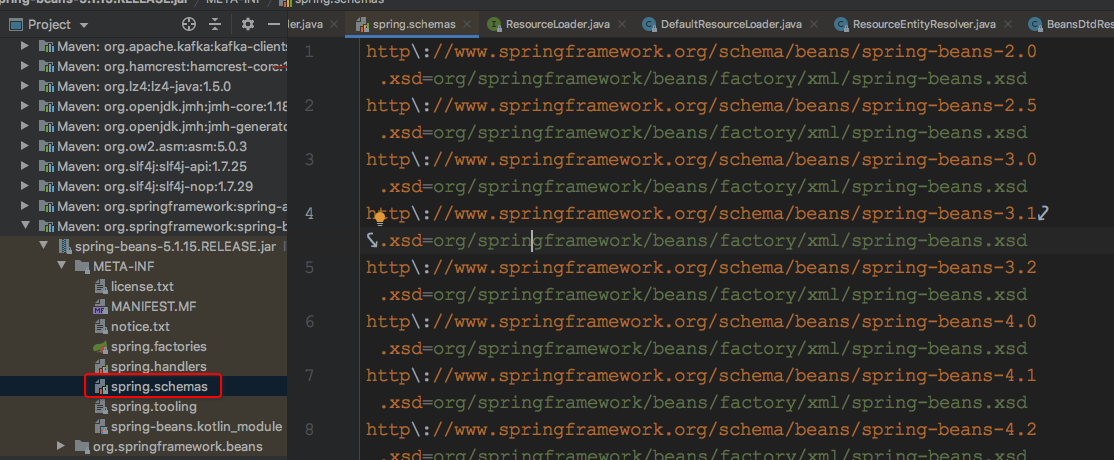Image resolution: width=1114 pixels, height=460 pixels.
Task: Click the Collapse All icon in Project panel
Action: [215, 24]
